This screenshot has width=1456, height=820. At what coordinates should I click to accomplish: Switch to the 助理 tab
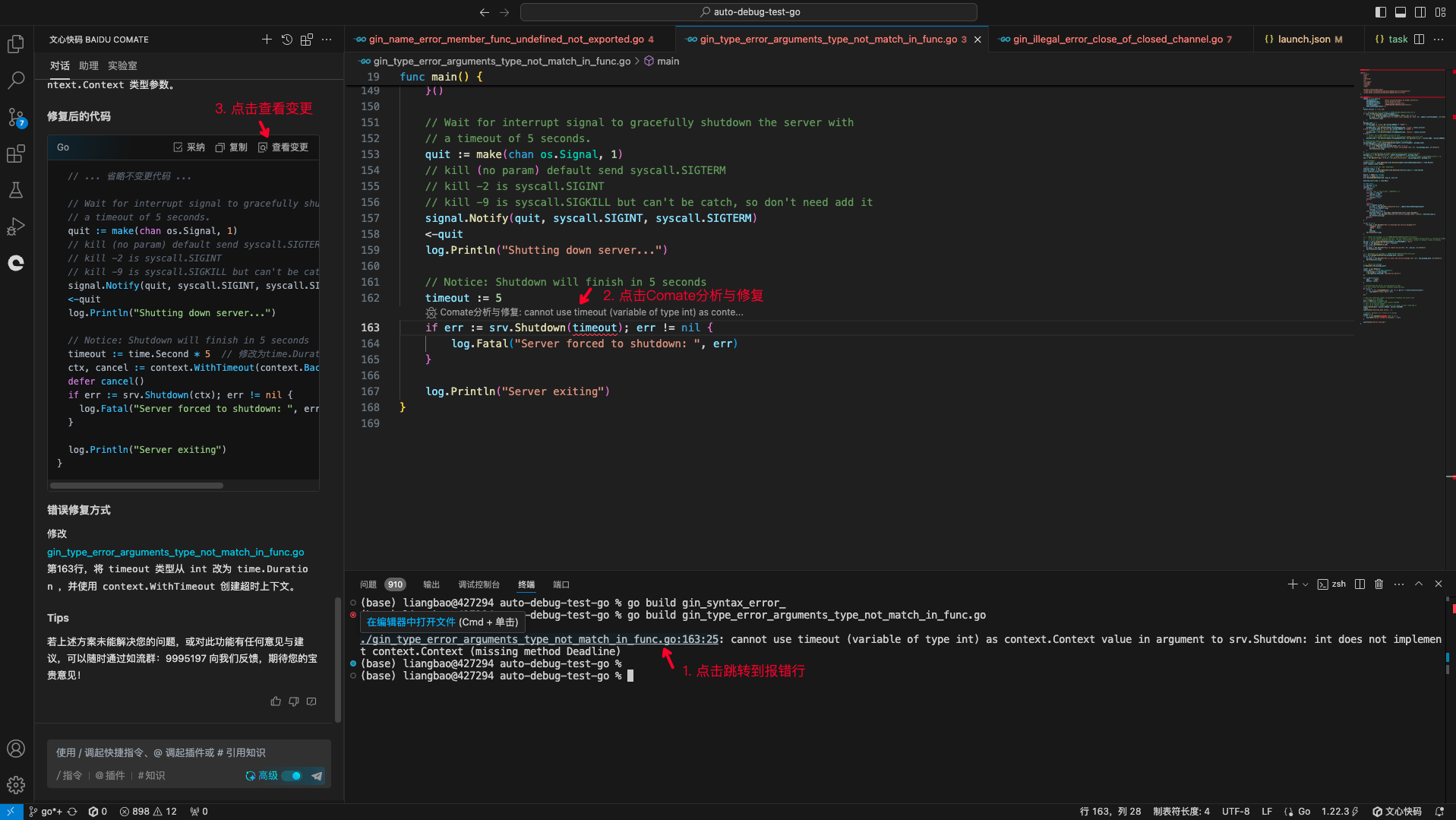pos(89,66)
